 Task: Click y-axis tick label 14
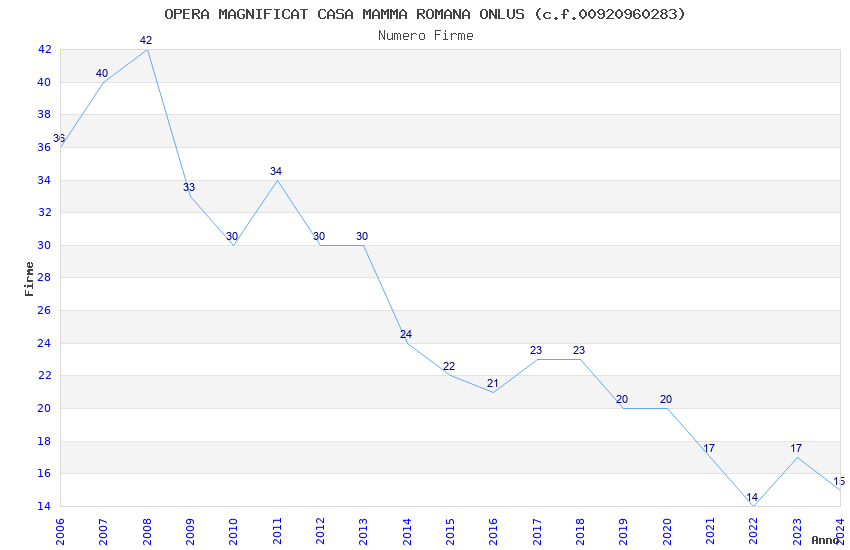(x=44, y=506)
